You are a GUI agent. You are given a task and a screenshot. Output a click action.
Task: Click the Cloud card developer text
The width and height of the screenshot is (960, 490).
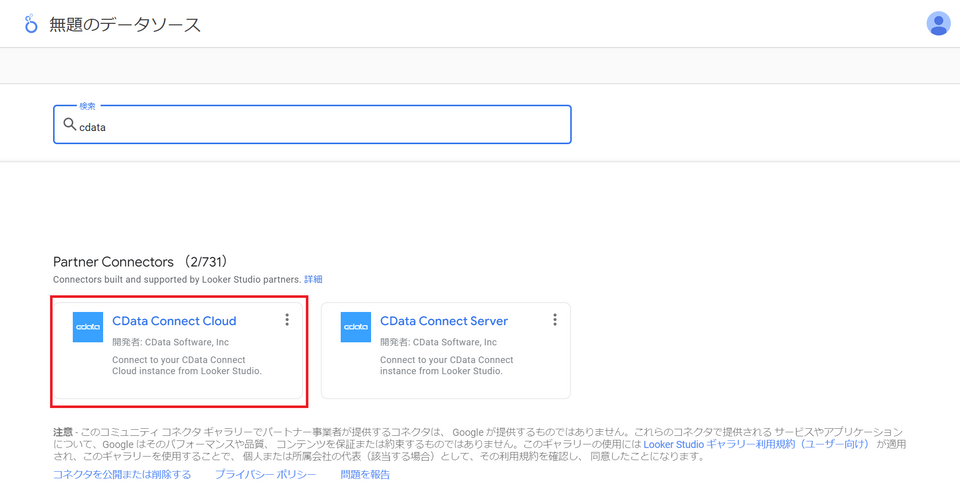point(170,342)
